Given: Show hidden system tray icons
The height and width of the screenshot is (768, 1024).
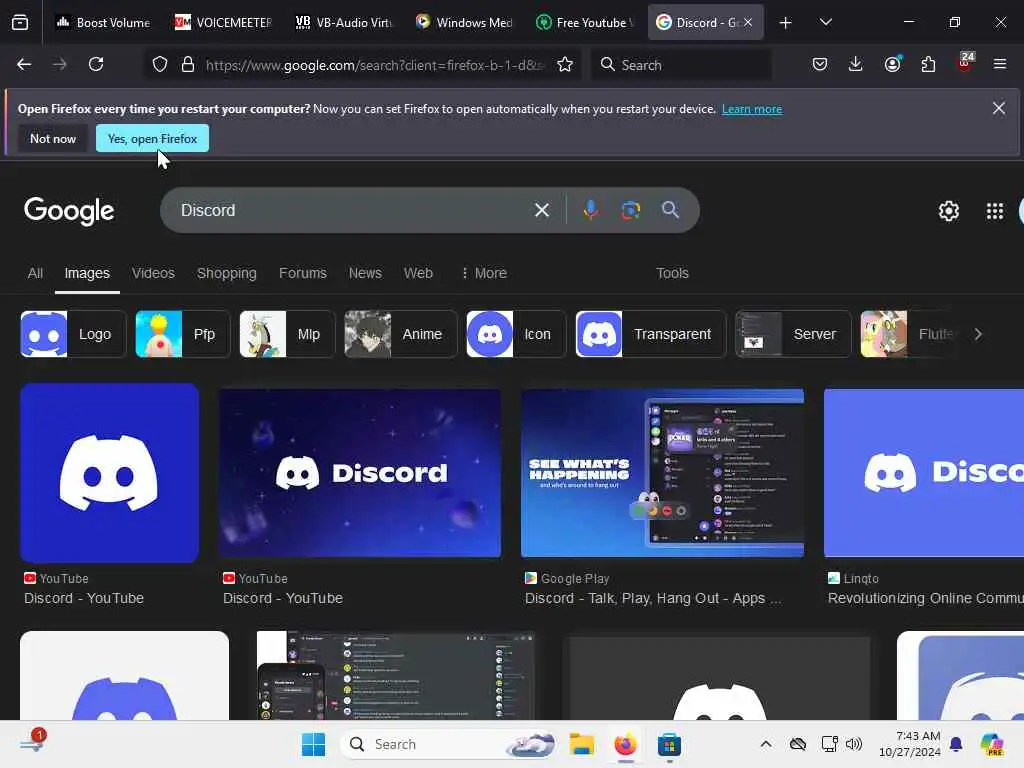Looking at the screenshot, I should [766, 744].
